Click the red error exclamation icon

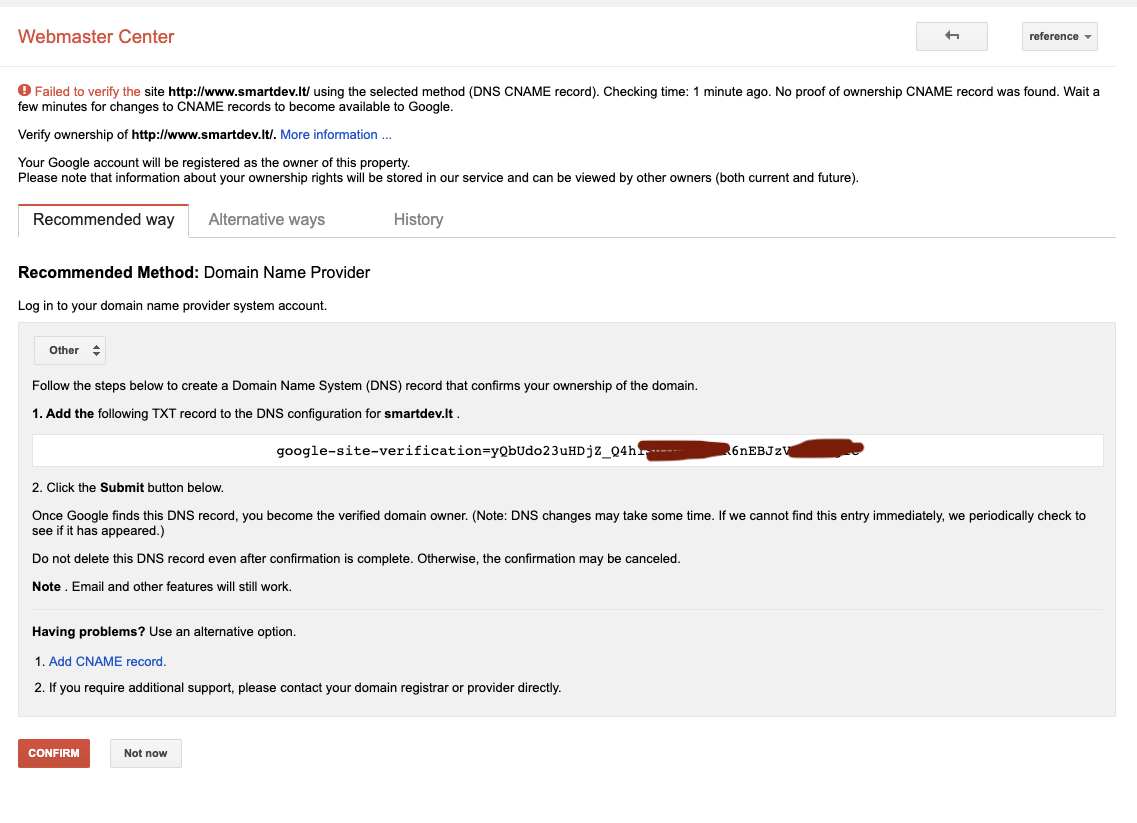[24, 91]
